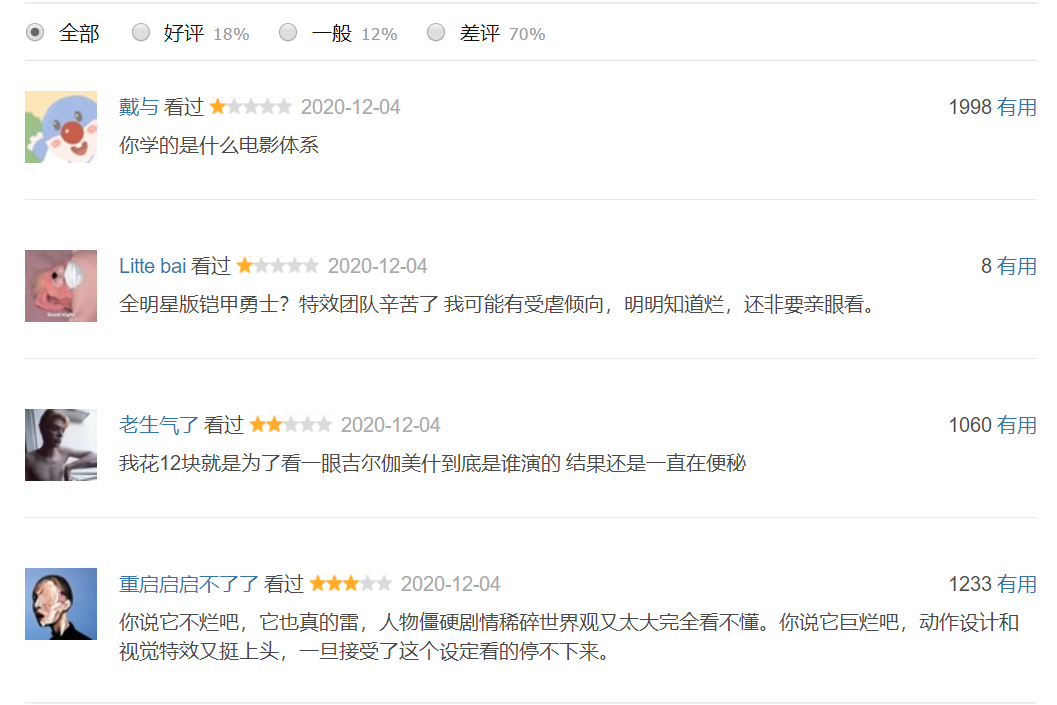Select the 全部 radio button

[35, 32]
